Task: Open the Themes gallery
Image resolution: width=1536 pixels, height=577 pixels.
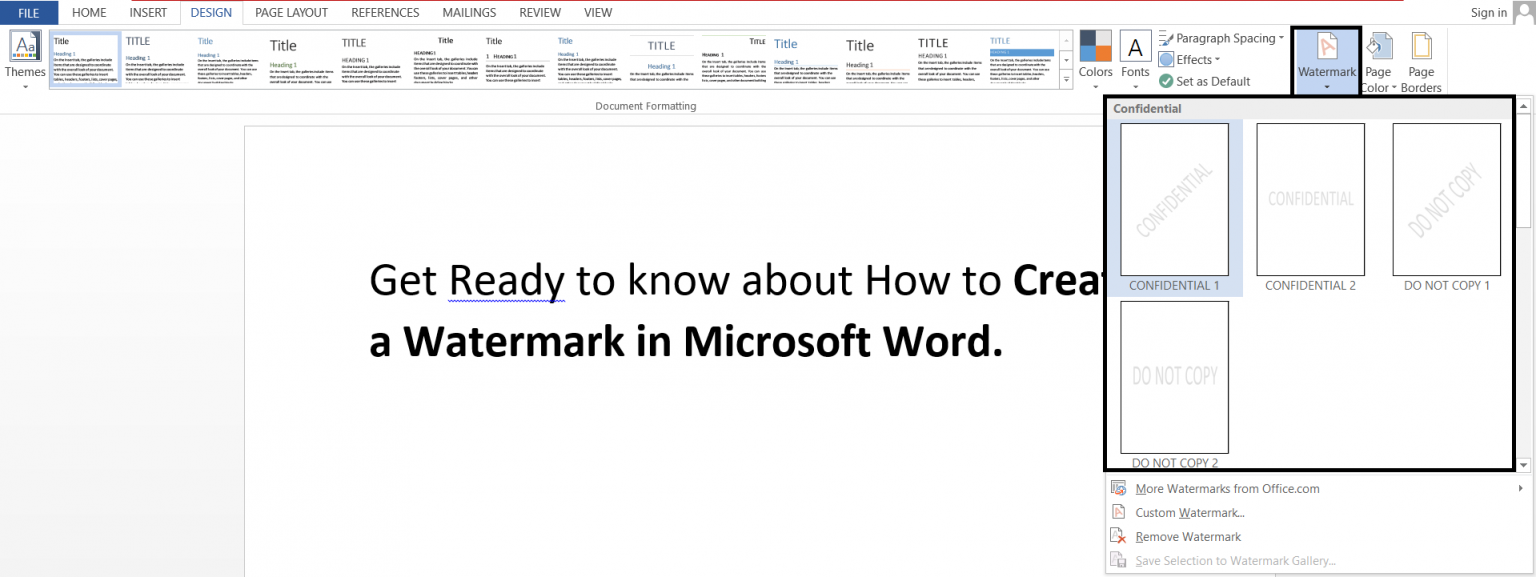Action: (x=25, y=57)
